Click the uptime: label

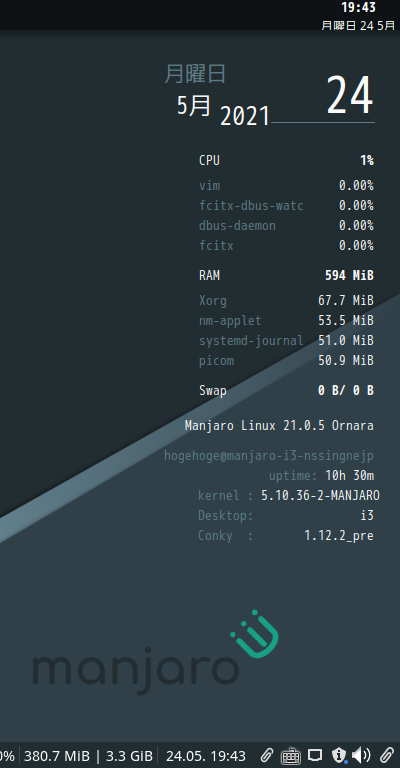point(293,476)
